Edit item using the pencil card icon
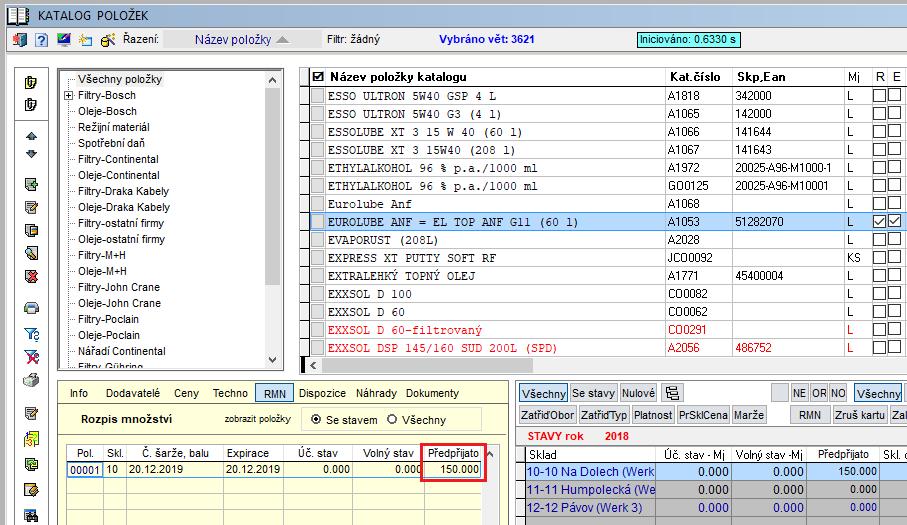Screen dimensions: 907x525 [x=31, y=207]
